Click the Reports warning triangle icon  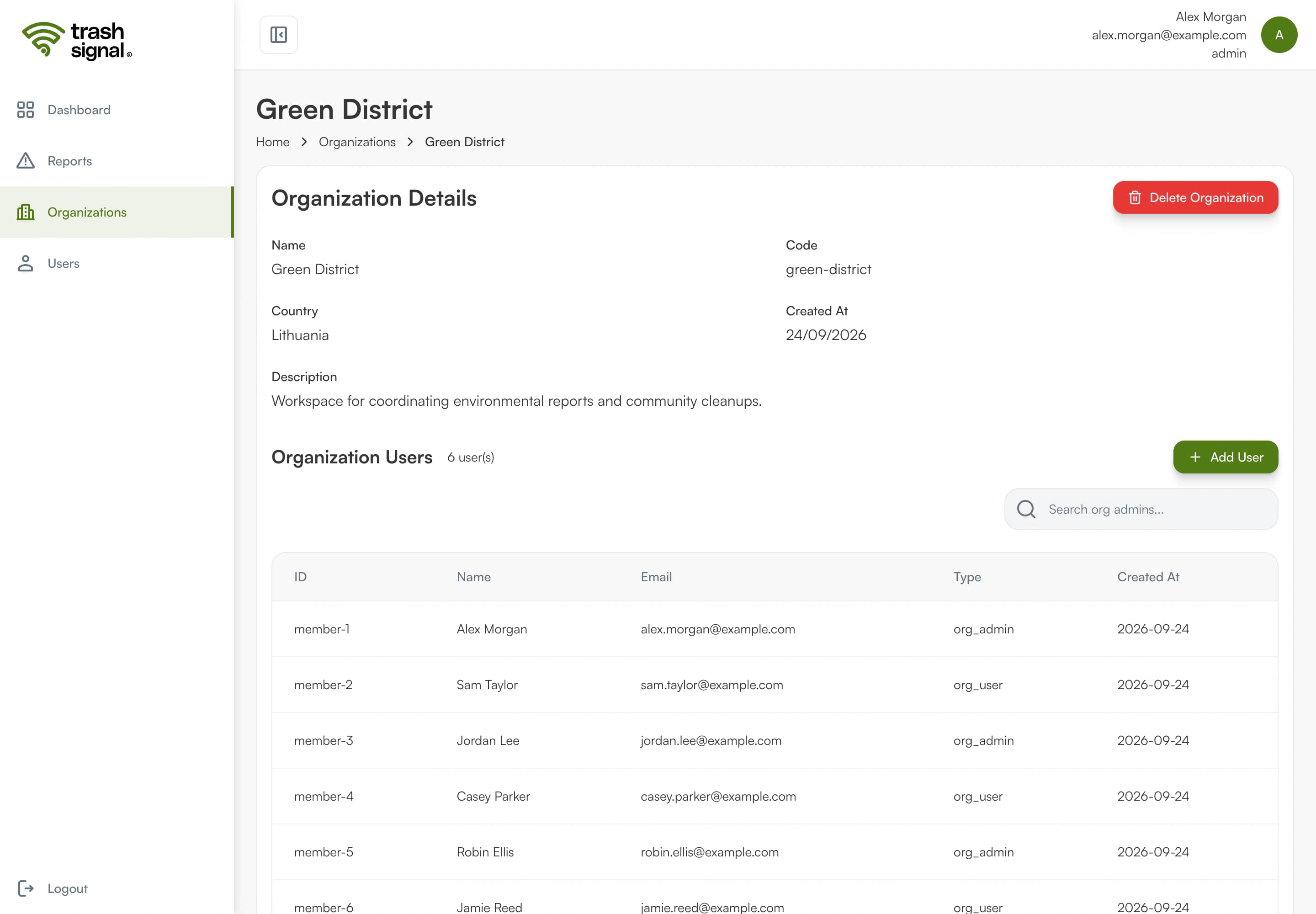coord(25,161)
